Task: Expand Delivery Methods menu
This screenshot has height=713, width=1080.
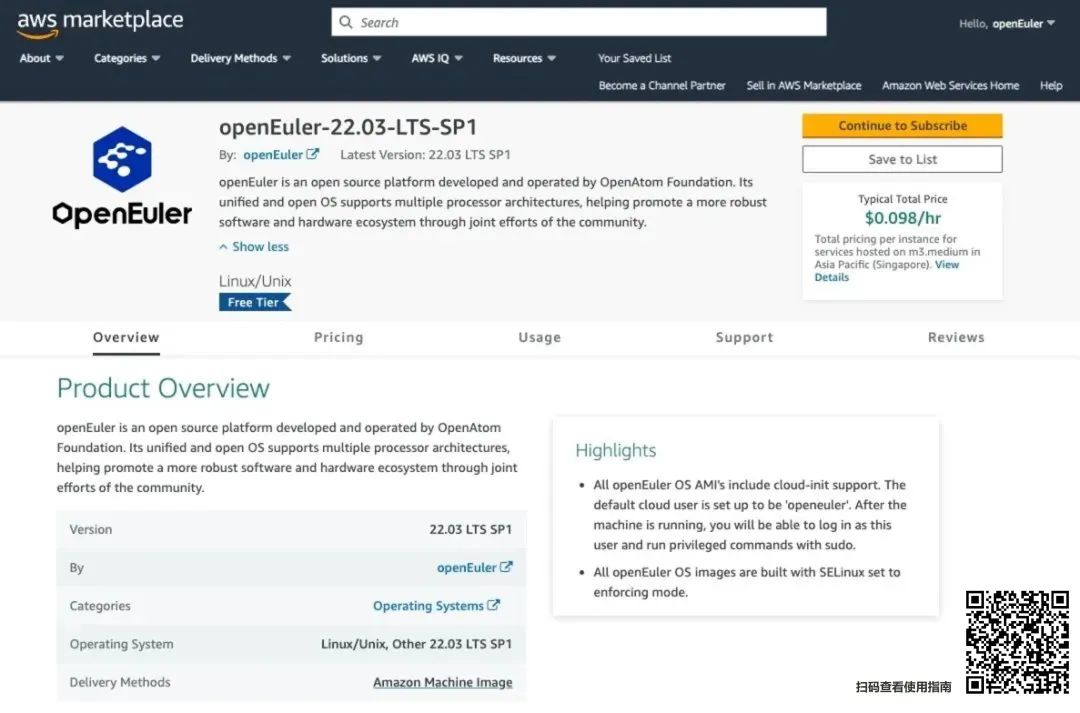Action: click(240, 58)
